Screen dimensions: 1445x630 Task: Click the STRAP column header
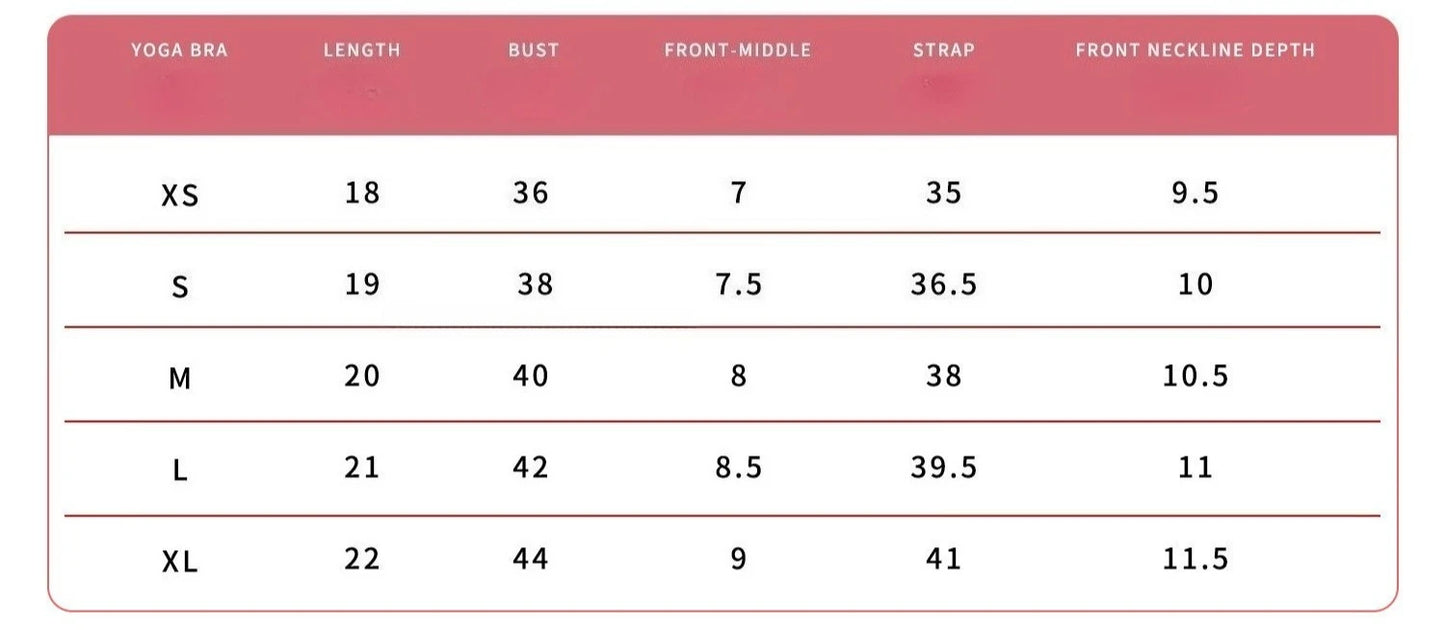click(x=943, y=50)
